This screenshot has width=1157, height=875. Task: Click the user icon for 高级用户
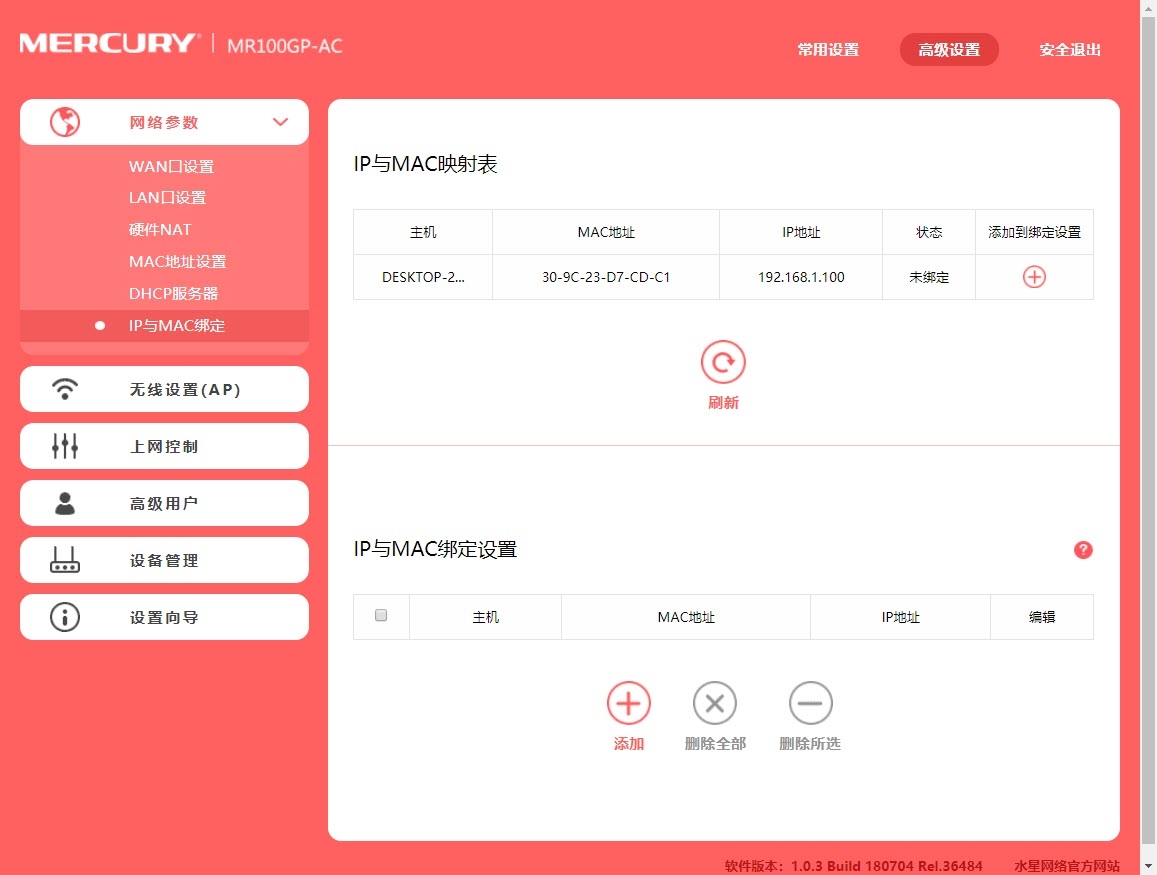click(65, 503)
